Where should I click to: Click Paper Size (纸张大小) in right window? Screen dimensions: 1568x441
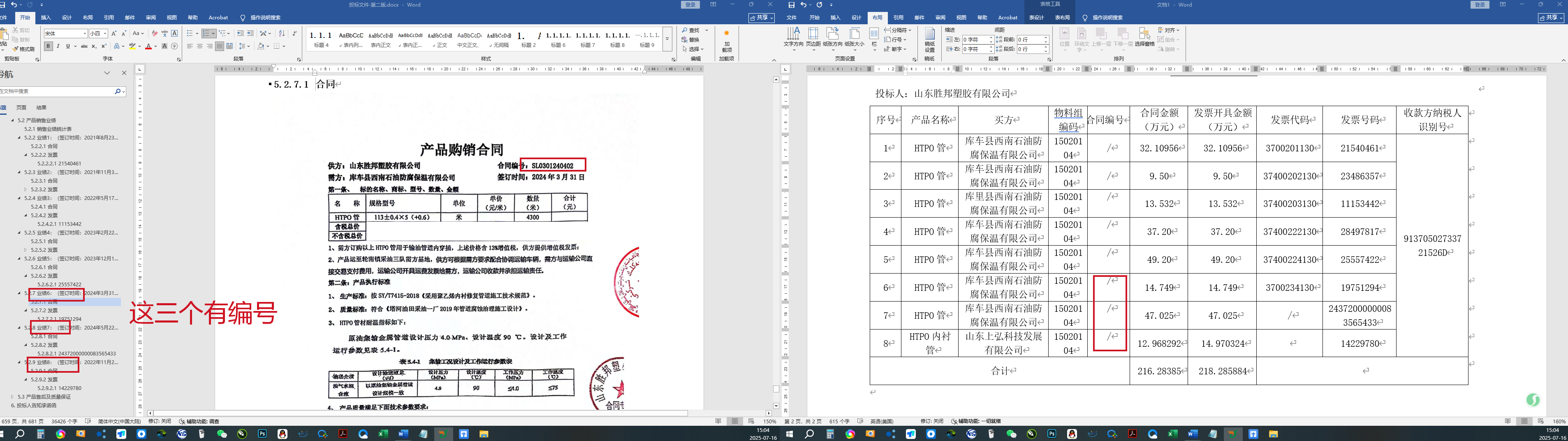pos(854,38)
